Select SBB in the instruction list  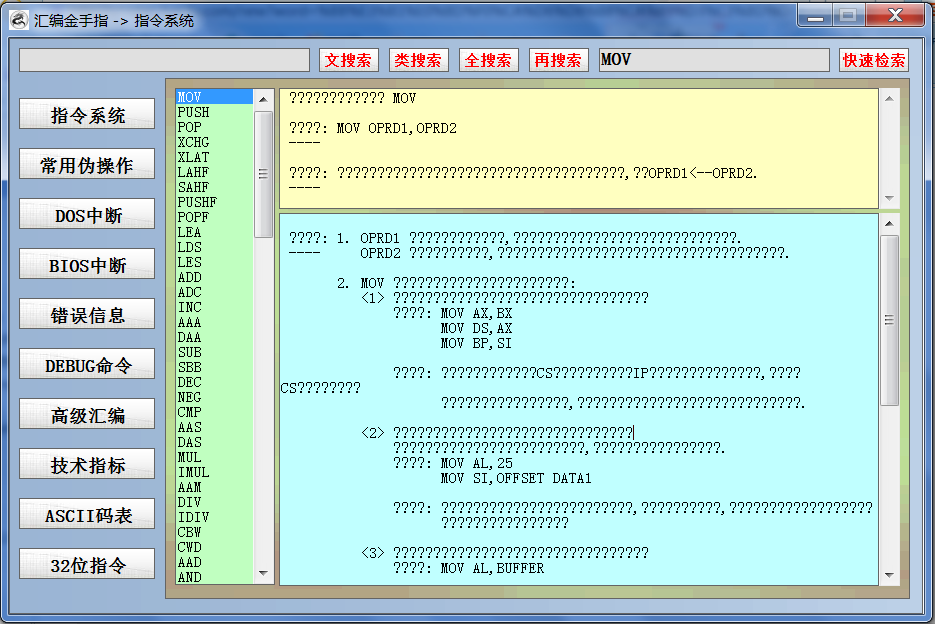coord(214,367)
